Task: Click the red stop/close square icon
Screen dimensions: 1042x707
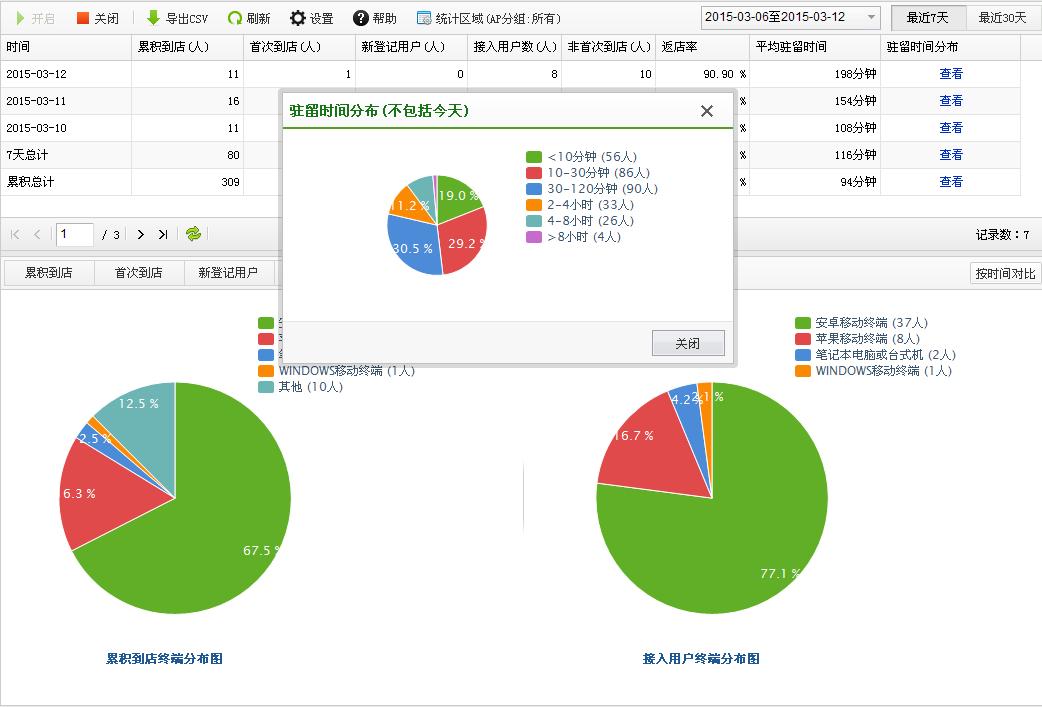Action: tap(83, 18)
